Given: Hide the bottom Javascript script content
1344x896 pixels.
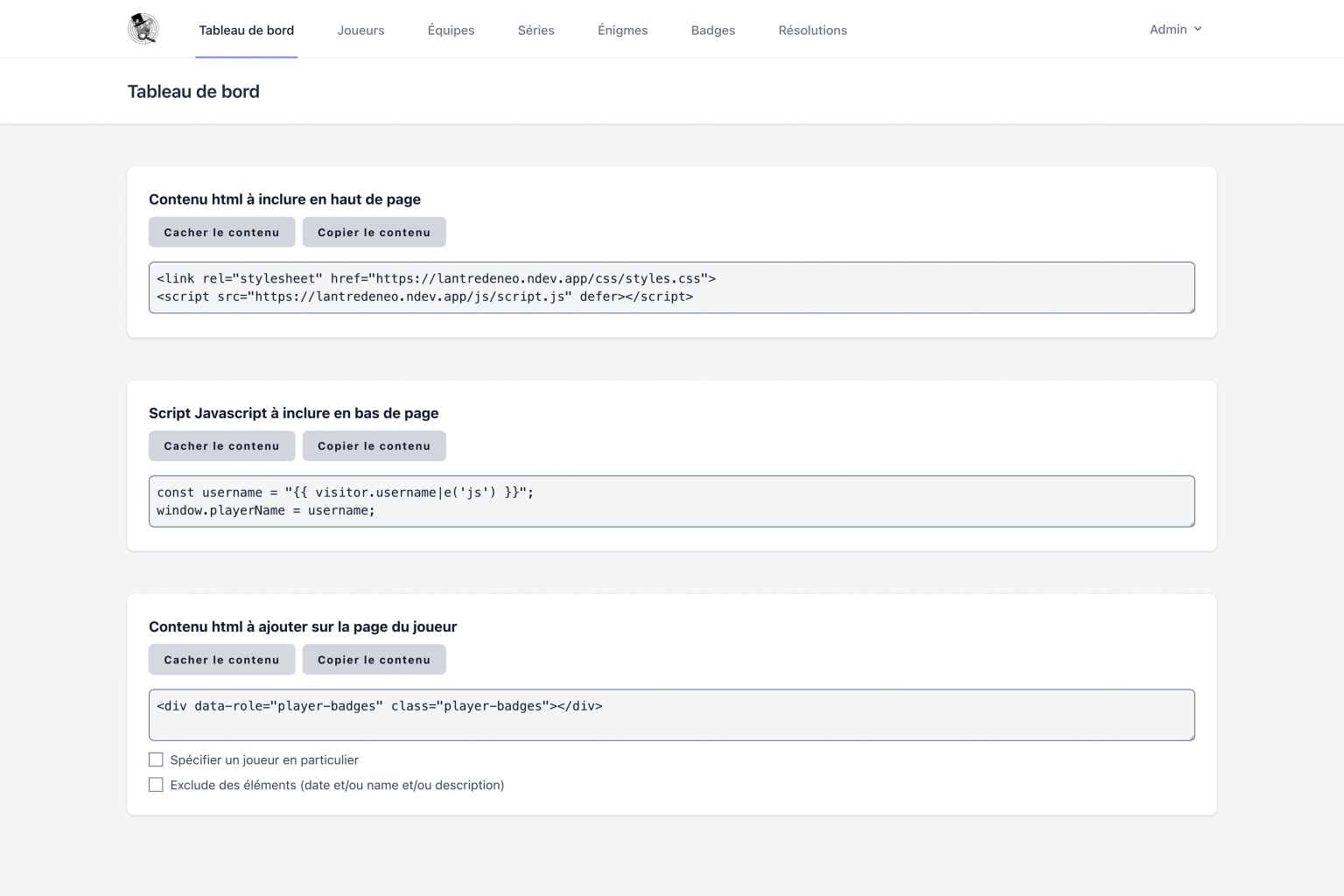Looking at the screenshot, I should coord(221,445).
